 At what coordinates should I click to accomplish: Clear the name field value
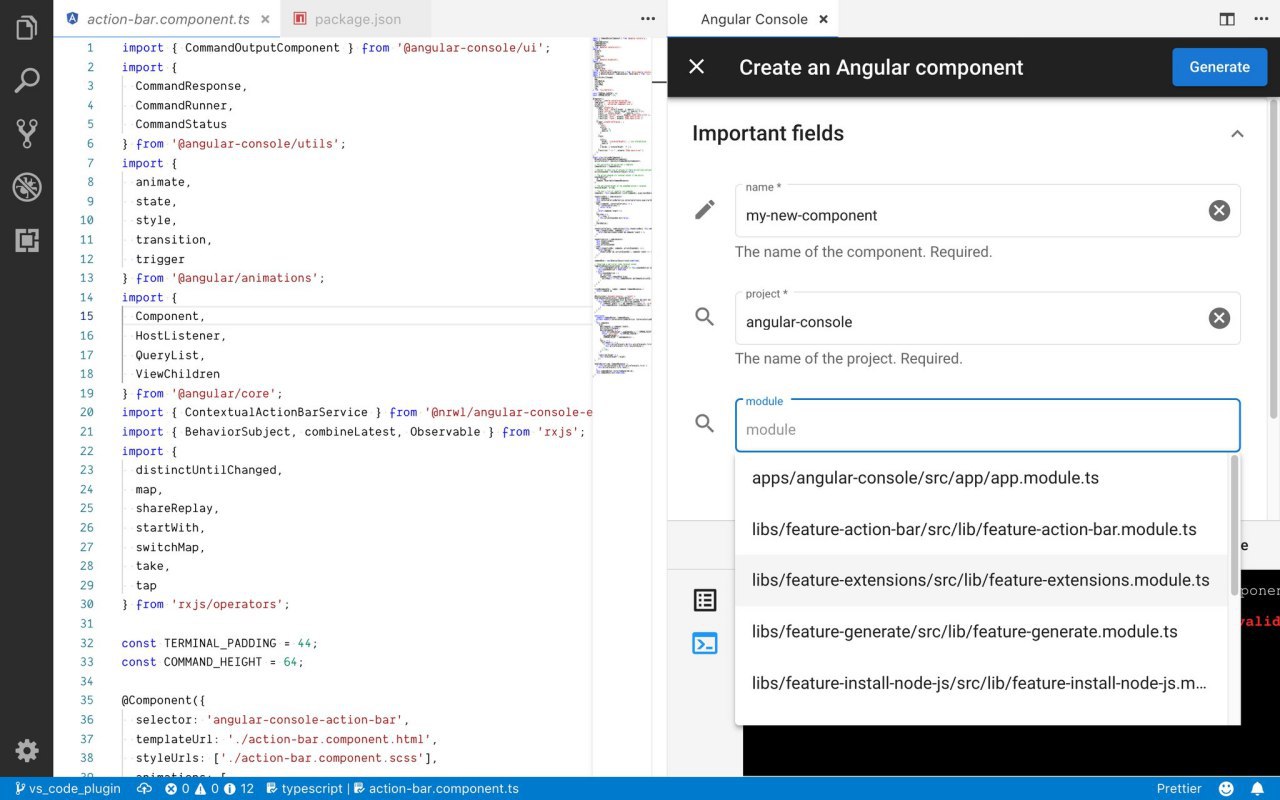(x=1219, y=210)
